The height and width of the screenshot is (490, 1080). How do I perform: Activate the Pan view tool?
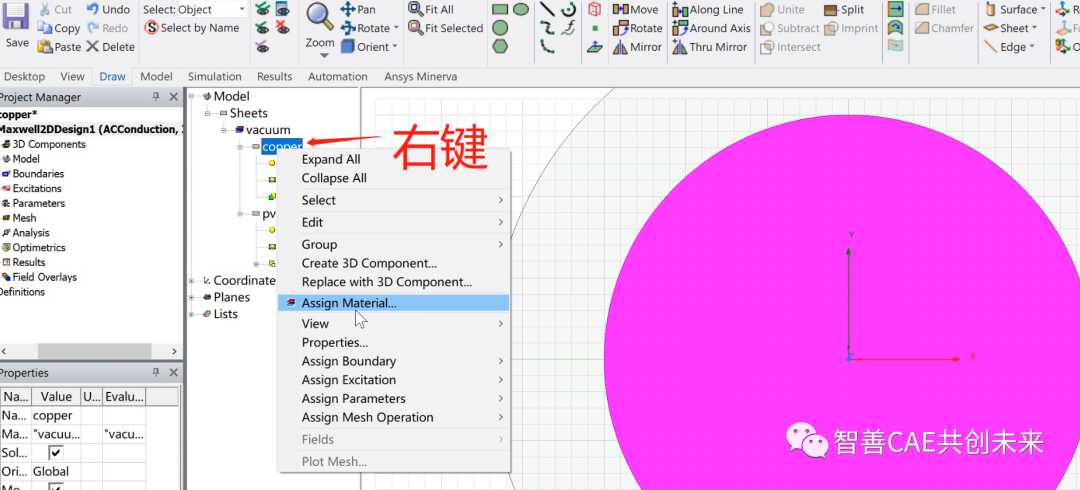tap(358, 10)
